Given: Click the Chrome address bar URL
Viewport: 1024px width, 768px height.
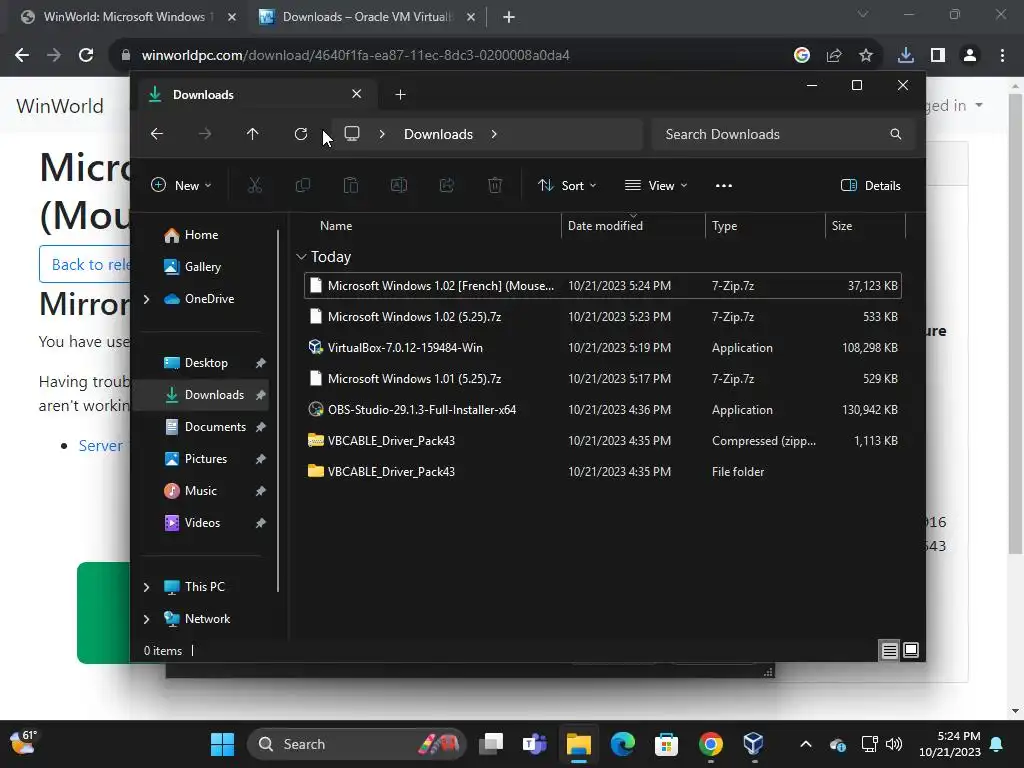Looking at the screenshot, I should tap(356, 56).
